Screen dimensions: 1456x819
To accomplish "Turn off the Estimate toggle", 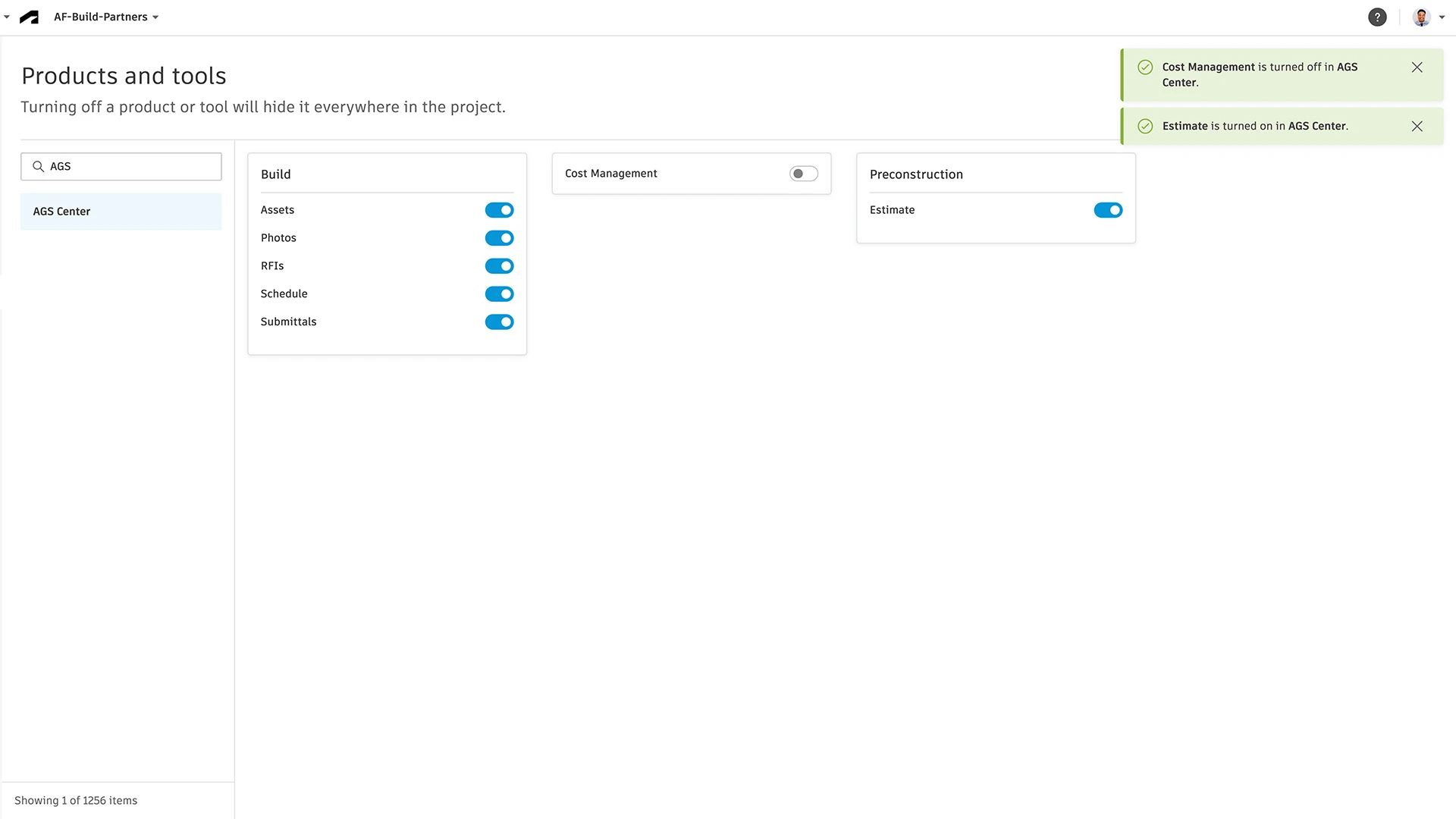I will (1108, 210).
